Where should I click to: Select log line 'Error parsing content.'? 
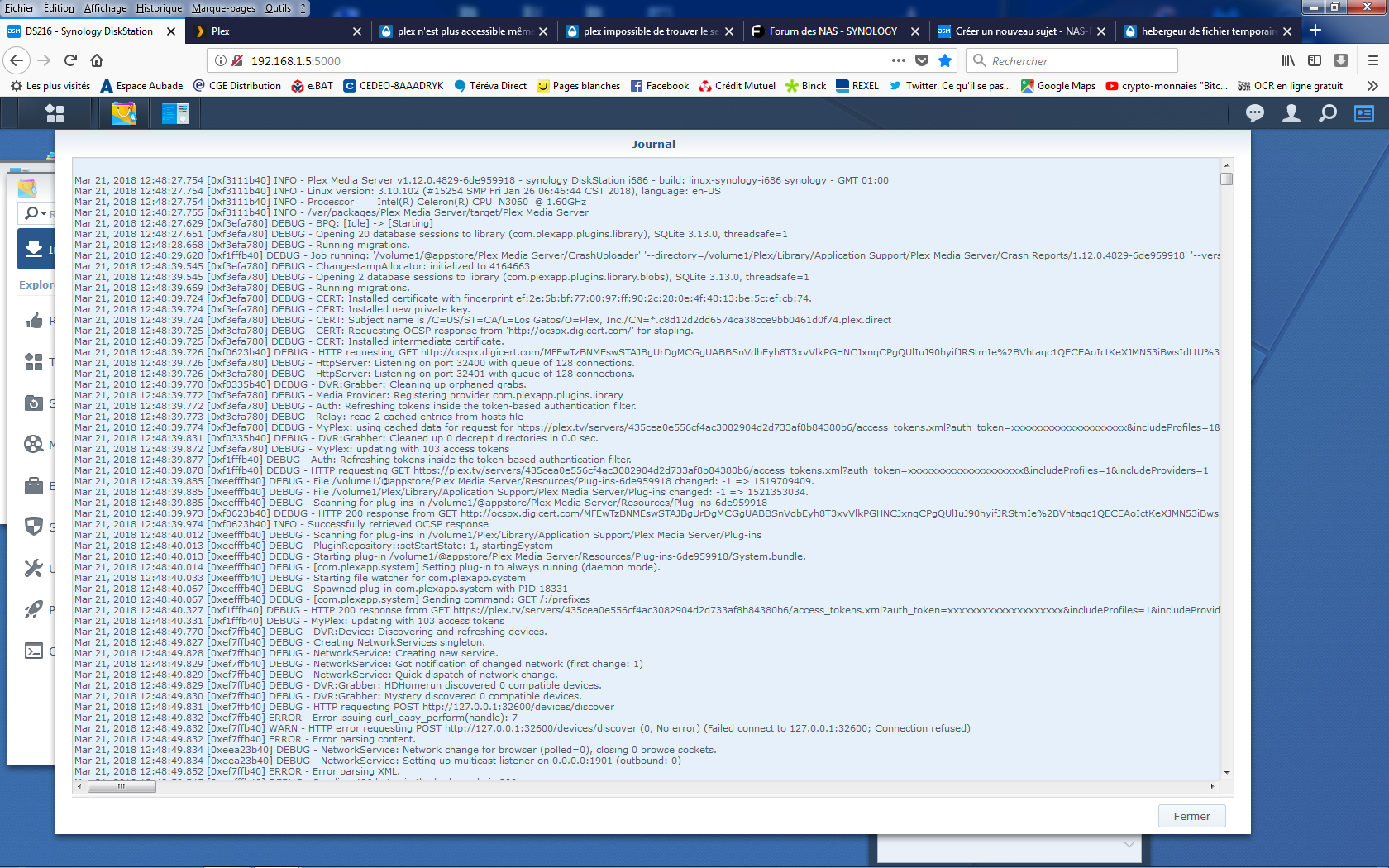(x=245, y=739)
